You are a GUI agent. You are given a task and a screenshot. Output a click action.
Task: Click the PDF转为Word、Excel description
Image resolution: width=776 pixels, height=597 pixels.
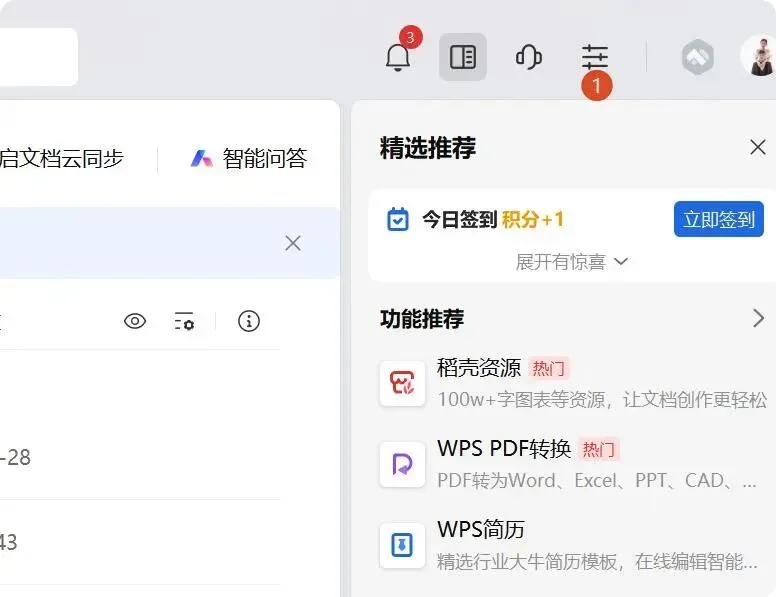tap(597, 480)
